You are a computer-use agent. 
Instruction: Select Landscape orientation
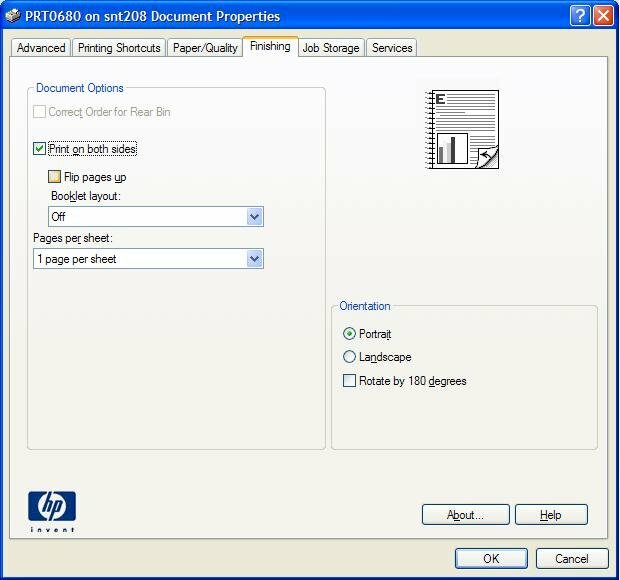click(349, 357)
